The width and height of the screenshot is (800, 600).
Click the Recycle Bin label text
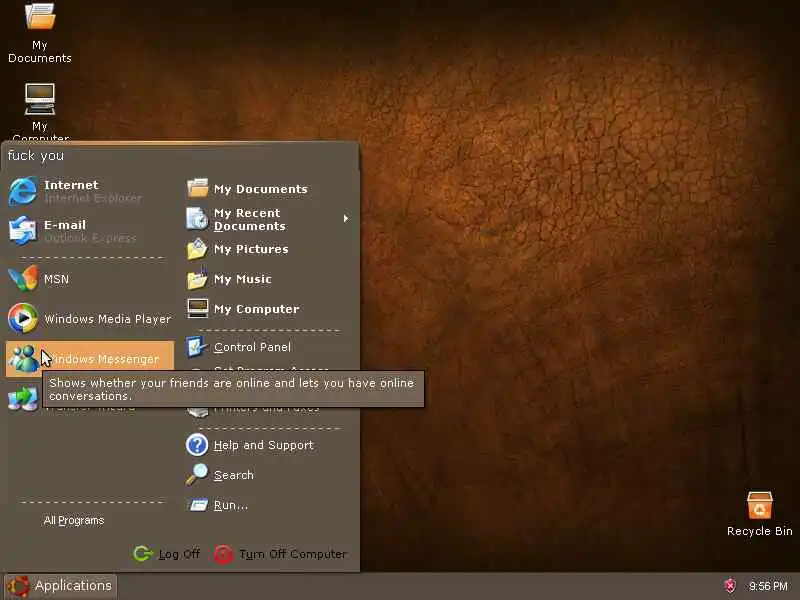coord(760,531)
